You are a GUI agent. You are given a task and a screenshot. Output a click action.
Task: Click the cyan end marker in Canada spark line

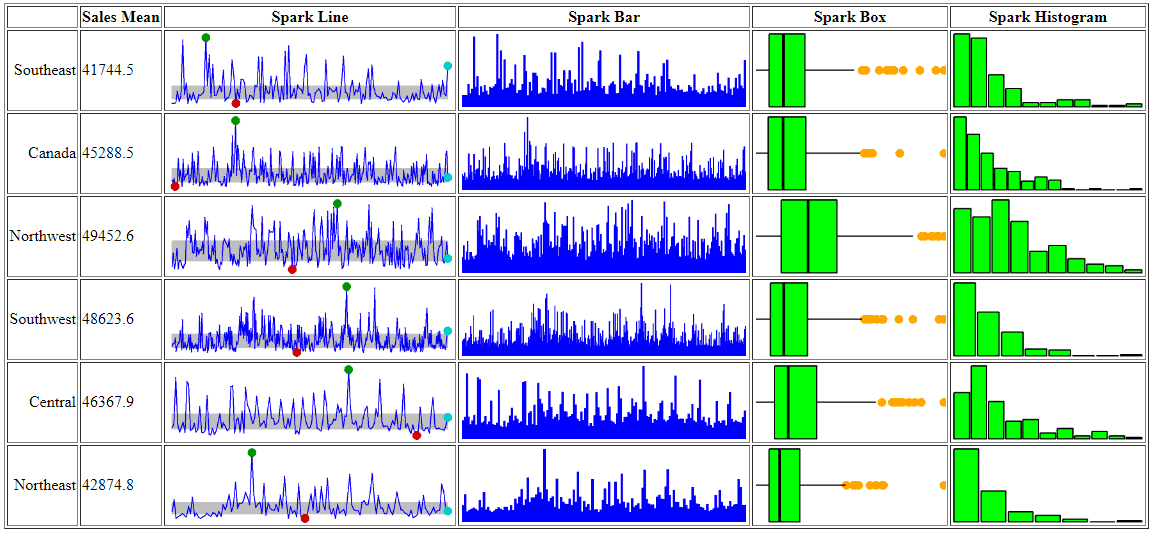pos(448,178)
